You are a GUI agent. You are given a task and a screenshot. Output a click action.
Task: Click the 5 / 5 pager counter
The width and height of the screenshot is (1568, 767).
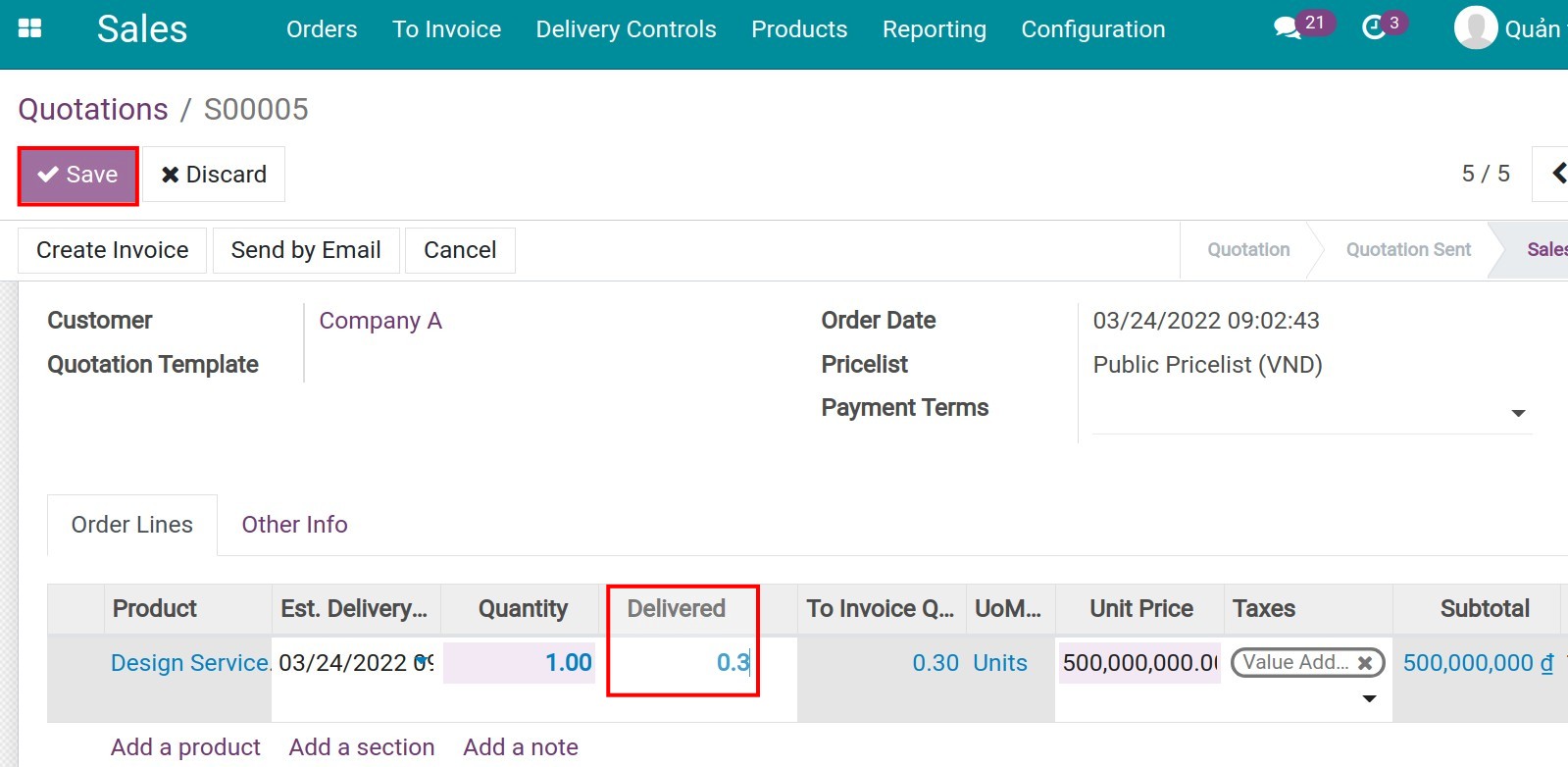point(1486,174)
